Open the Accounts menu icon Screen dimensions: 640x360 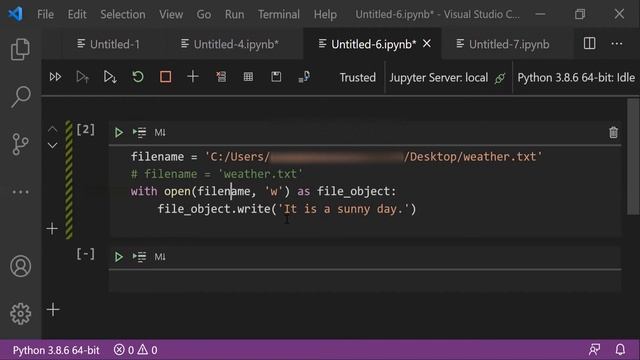(20, 266)
